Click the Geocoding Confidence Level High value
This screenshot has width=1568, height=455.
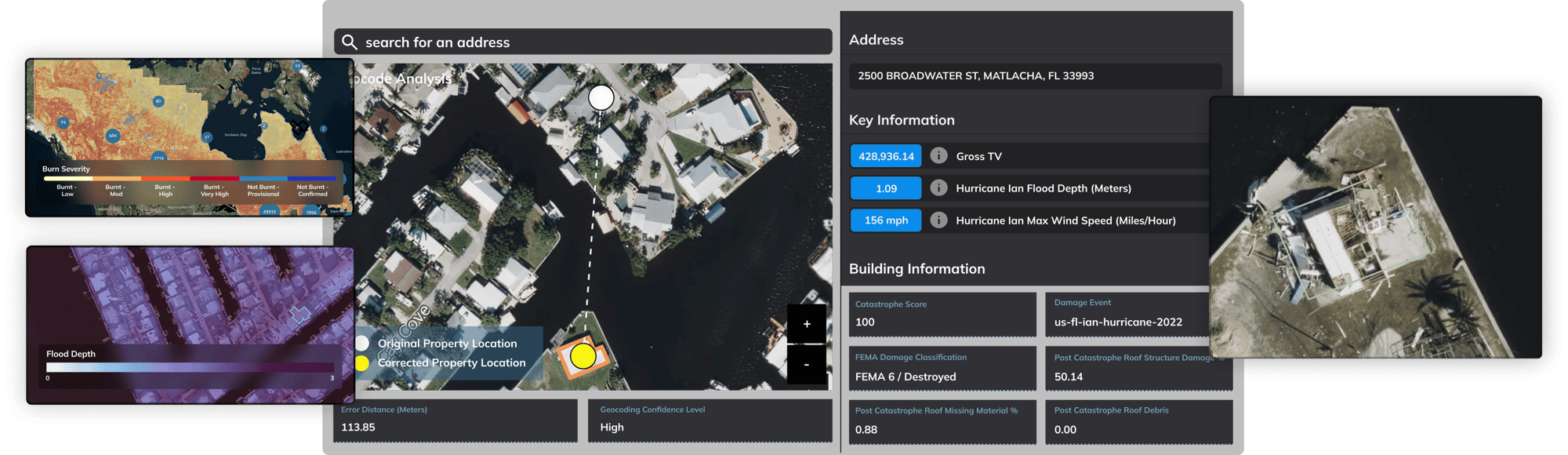[612, 427]
